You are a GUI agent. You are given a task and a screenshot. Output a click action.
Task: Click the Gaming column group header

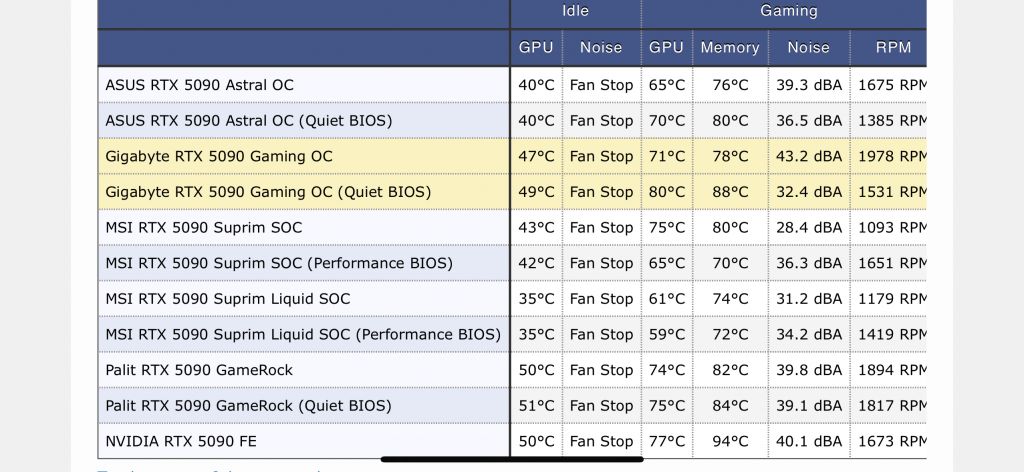[x=788, y=11]
